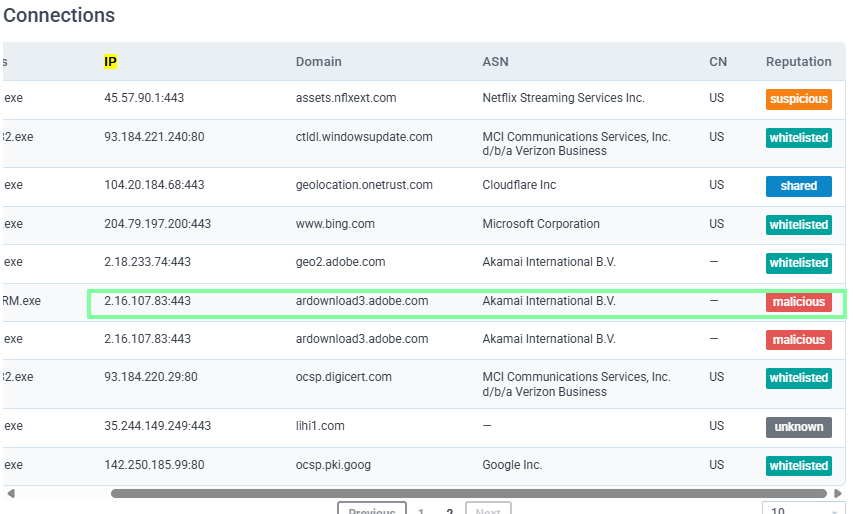The image size is (853, 514).
Task: Go to the Previous page
Action: coord(372,509)
